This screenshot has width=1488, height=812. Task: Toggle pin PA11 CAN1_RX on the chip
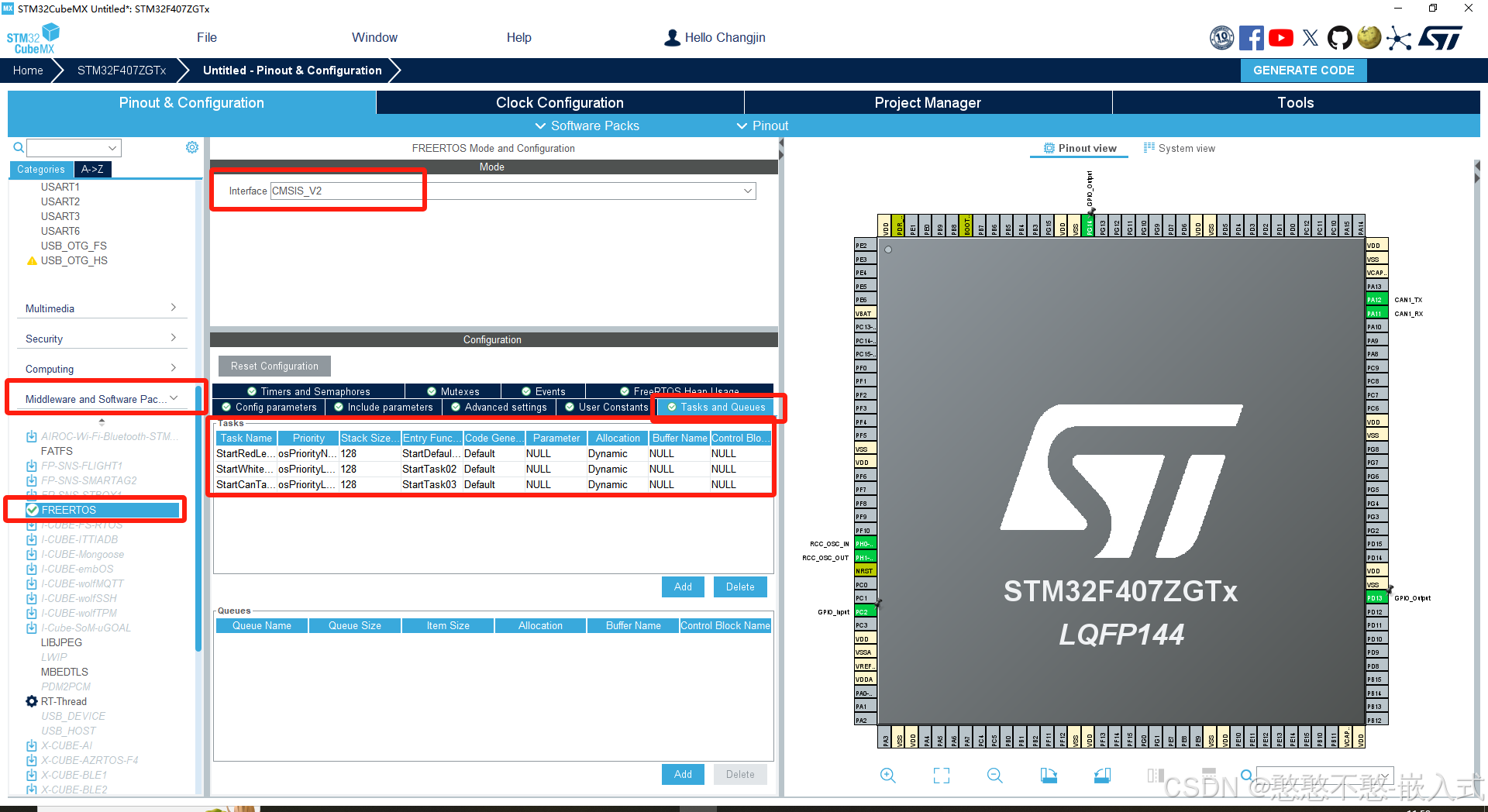1376,314
